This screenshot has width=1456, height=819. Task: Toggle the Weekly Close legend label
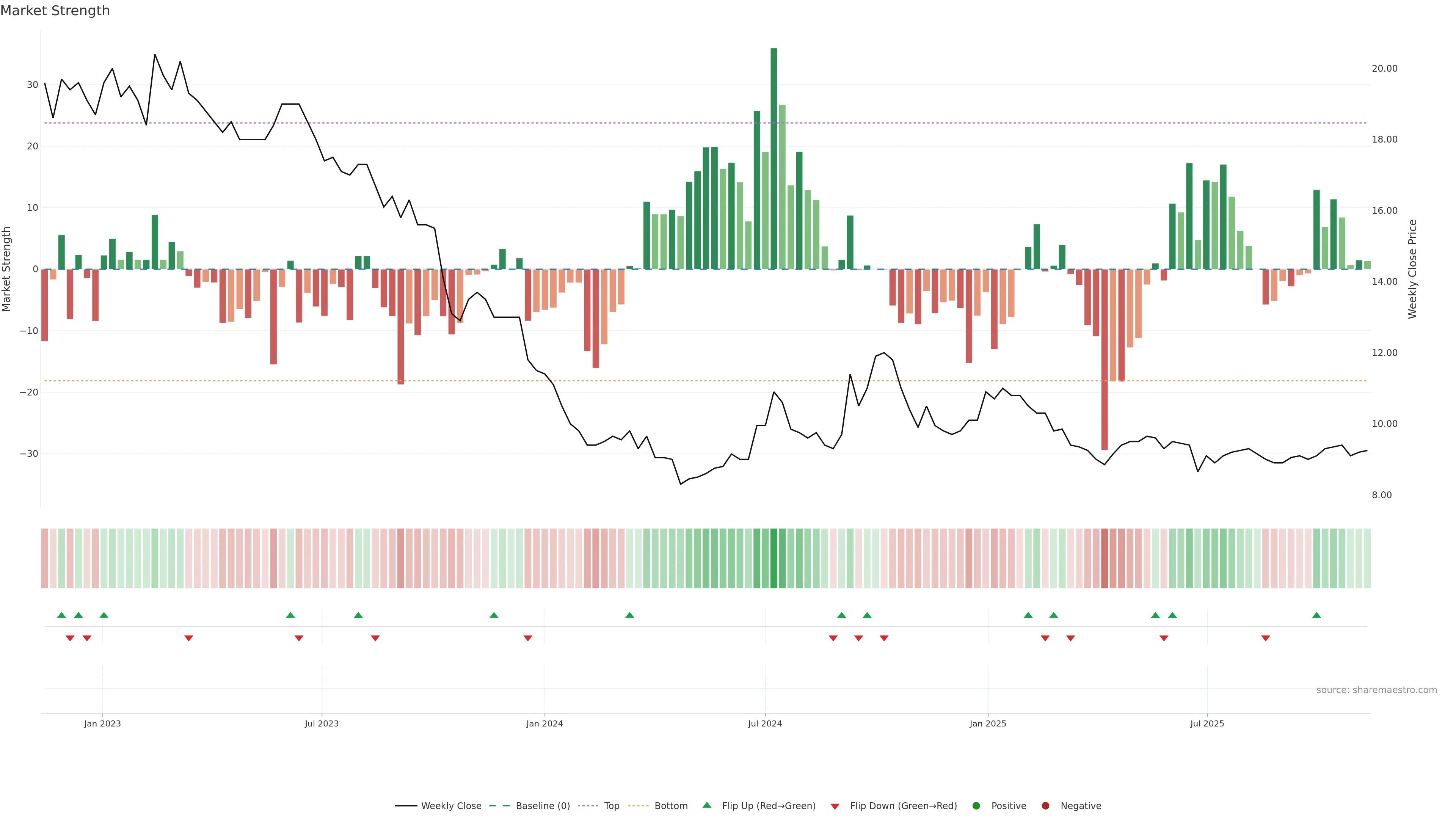[x=451, y=806]
